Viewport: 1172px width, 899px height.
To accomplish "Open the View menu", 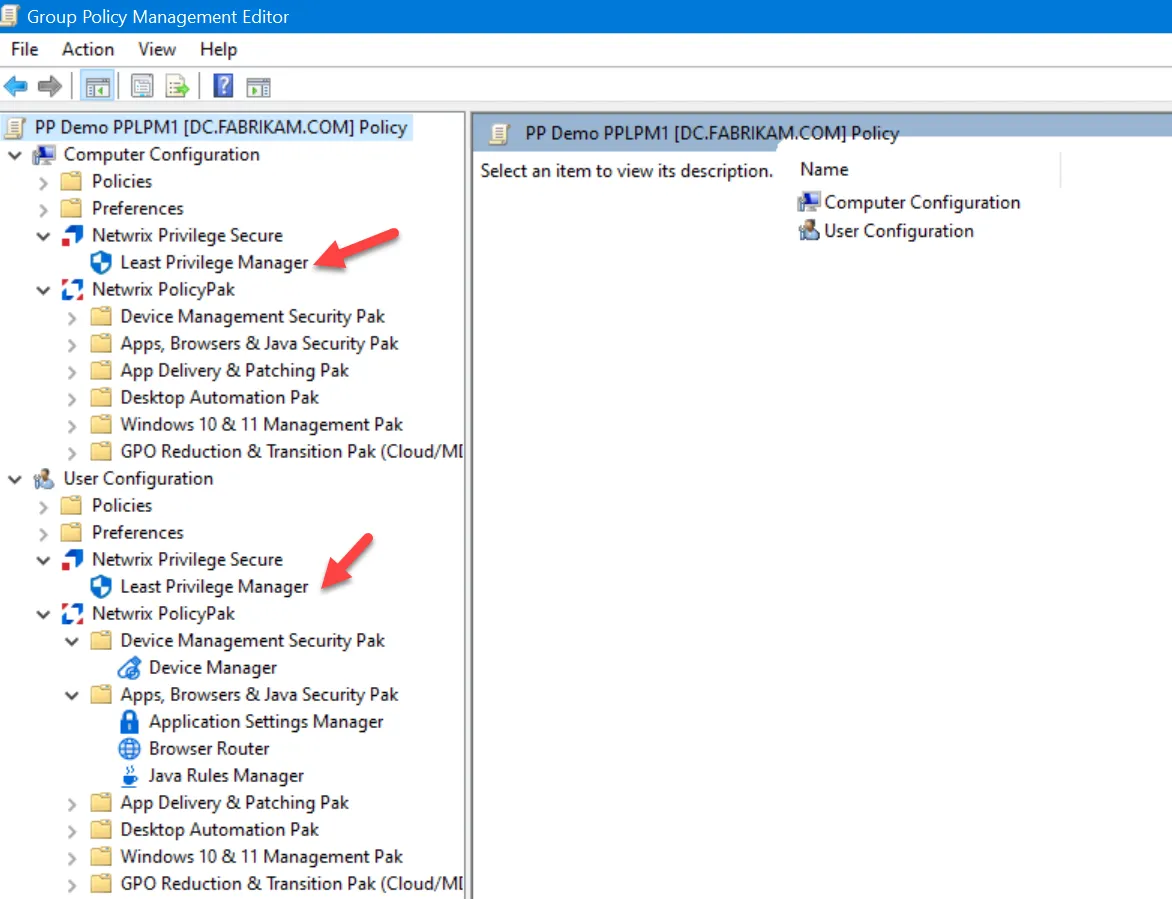I will (156, 49).
